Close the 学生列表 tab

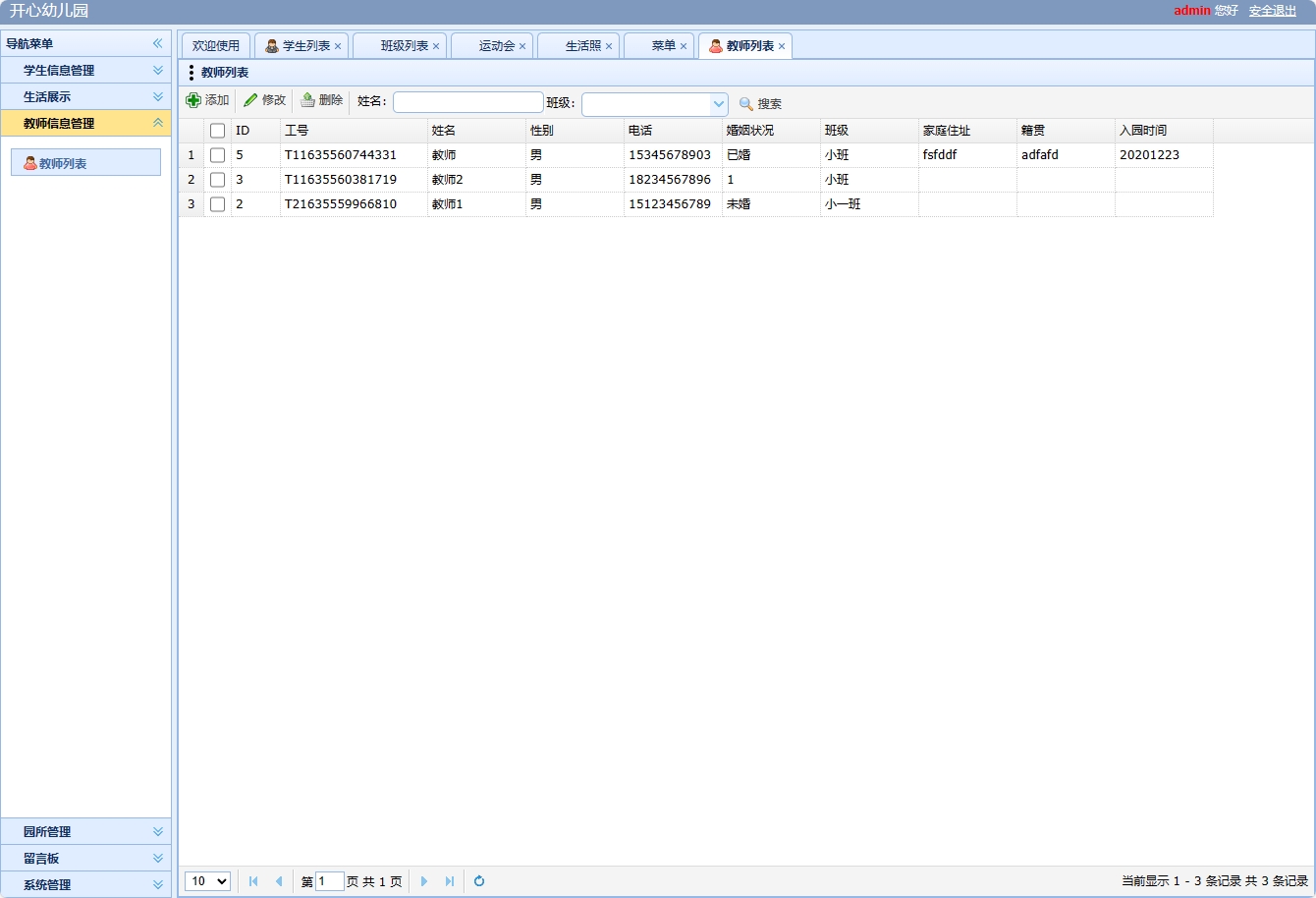pos(338,46)
